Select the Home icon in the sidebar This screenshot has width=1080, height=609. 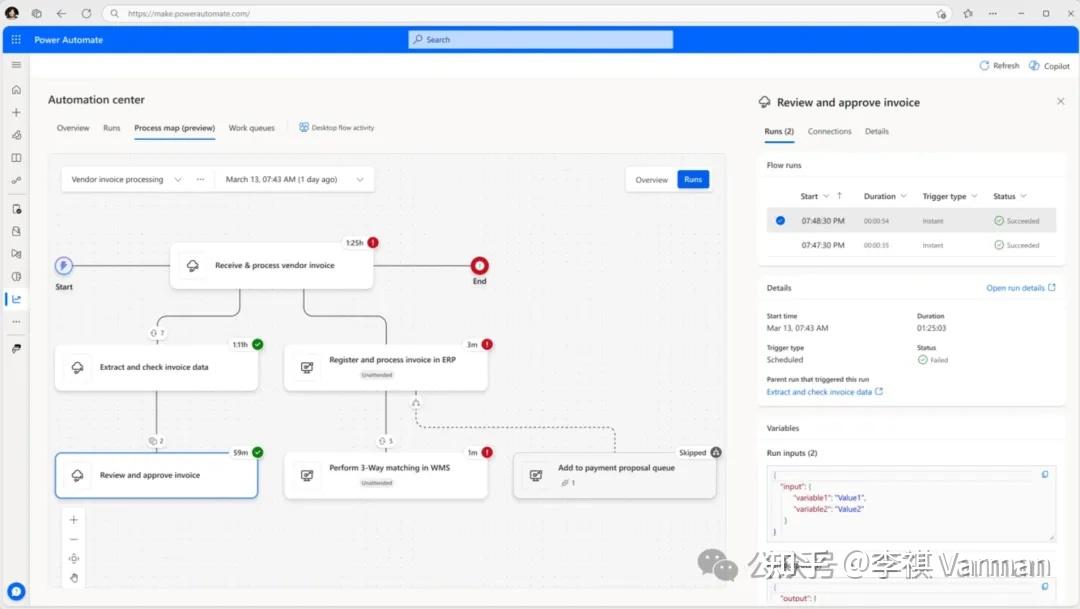coord(15,89)
